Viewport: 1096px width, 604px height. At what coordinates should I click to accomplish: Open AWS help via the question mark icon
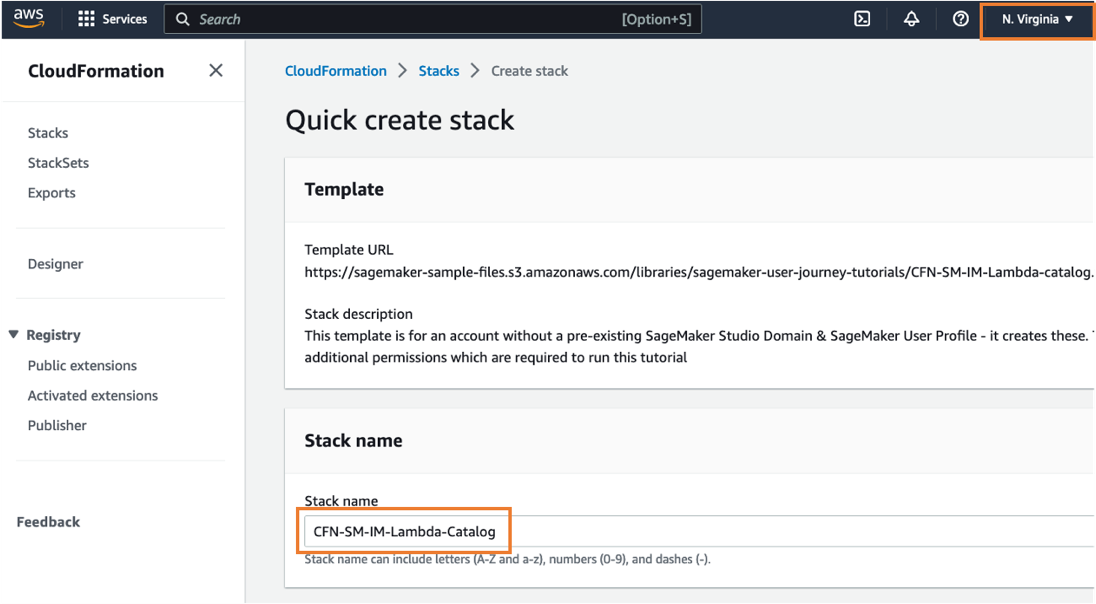coord(960,18)
